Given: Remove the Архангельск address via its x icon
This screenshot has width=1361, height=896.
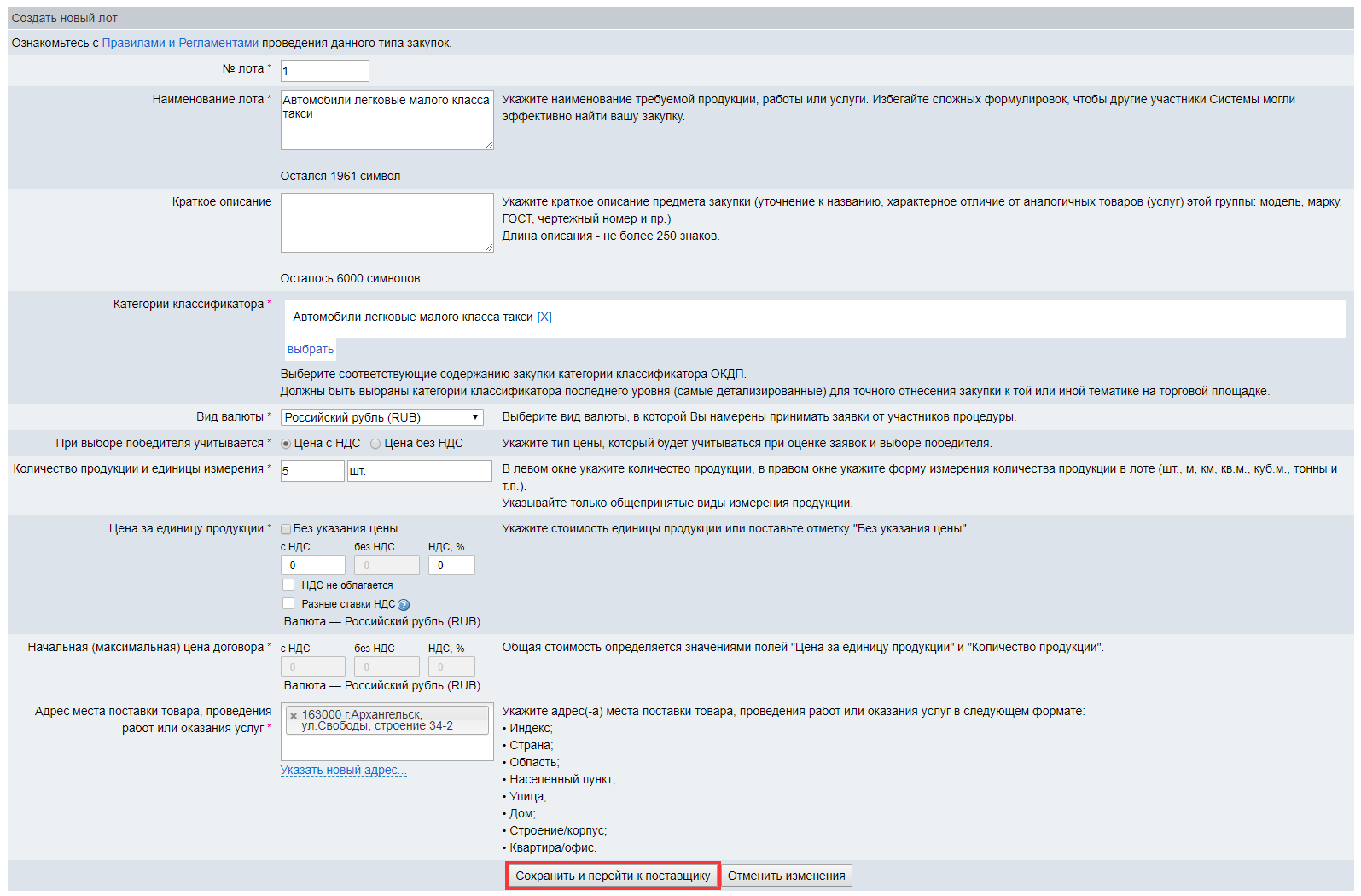Looking at the screenshot, I should (x=294, y=716).
